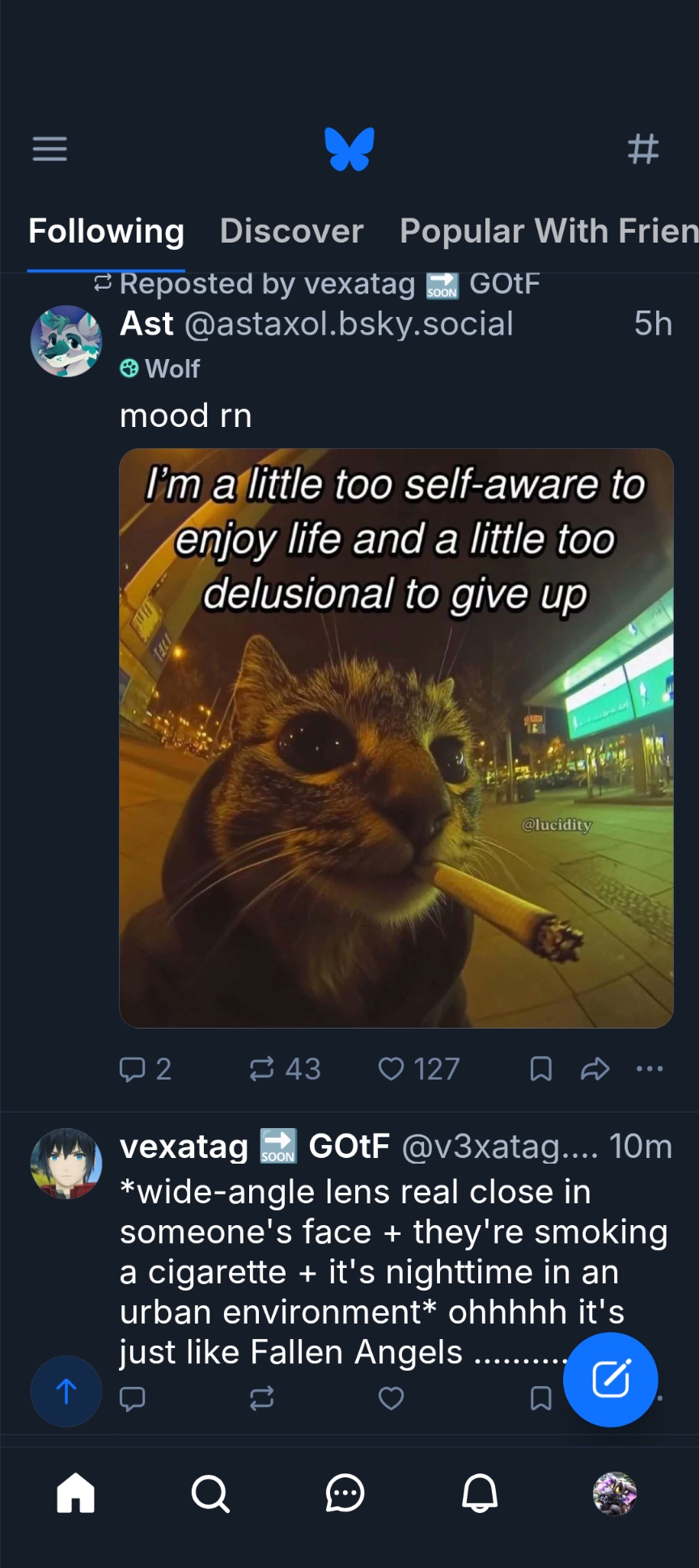Select the Following feed tab

click(106, 231)
